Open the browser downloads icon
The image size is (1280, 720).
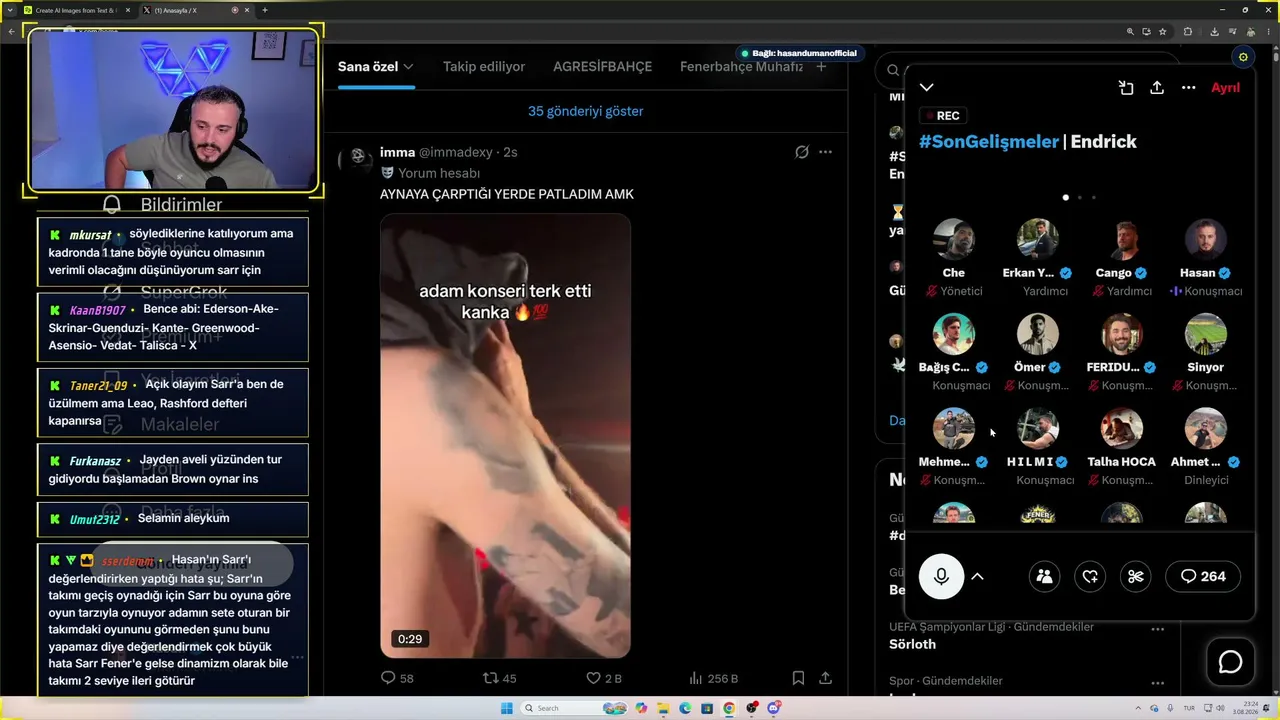pyautogui.click(x=1214, y=31)
